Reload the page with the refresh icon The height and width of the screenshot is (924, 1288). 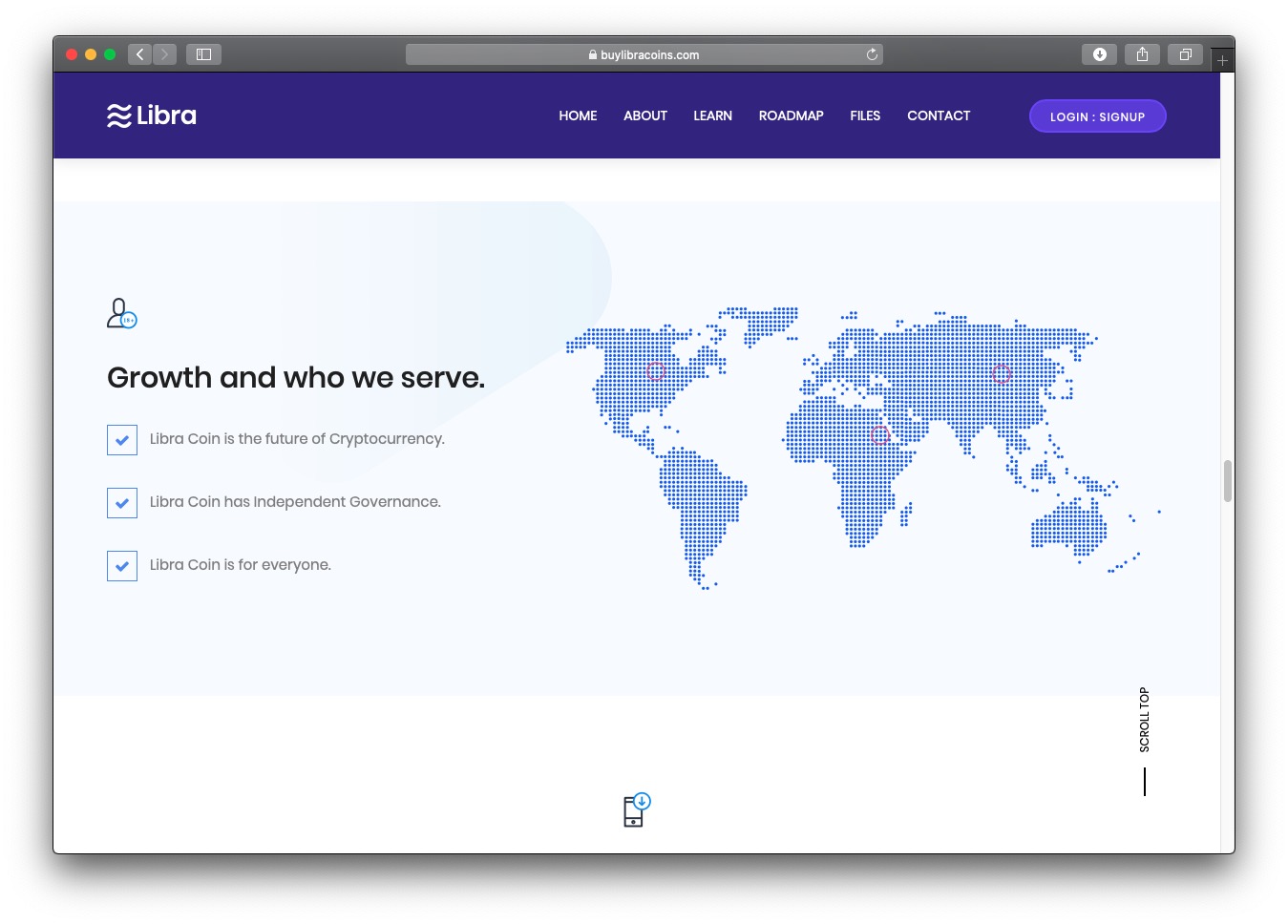(x=872, y=54)
